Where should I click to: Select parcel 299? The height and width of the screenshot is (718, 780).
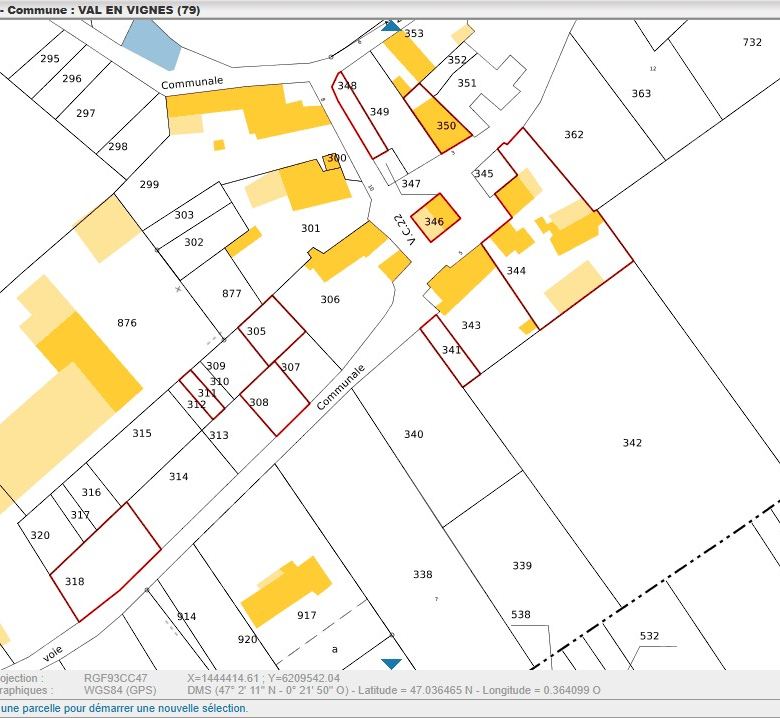149,185
